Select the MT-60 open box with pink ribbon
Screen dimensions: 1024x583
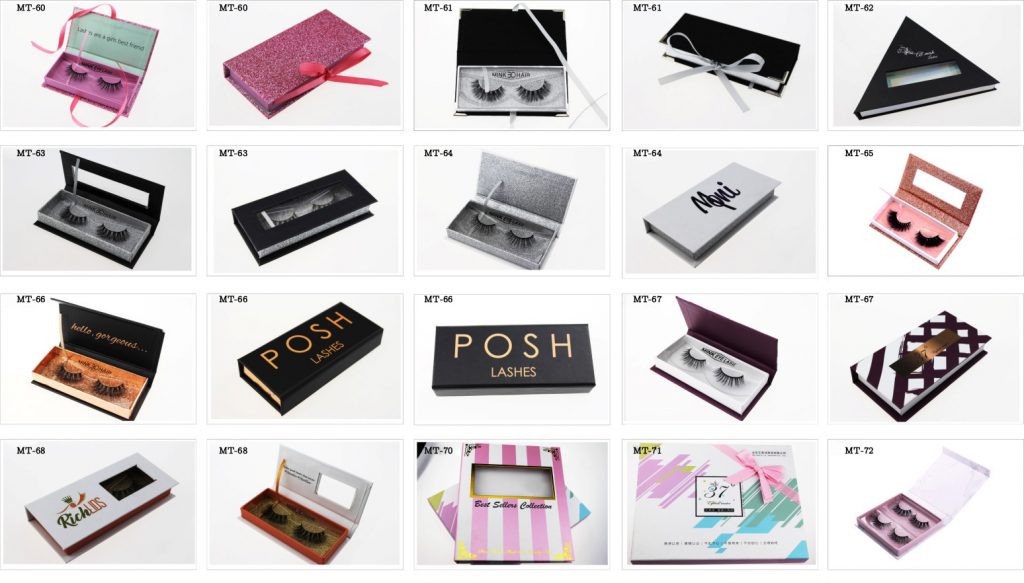click(99, 65)
